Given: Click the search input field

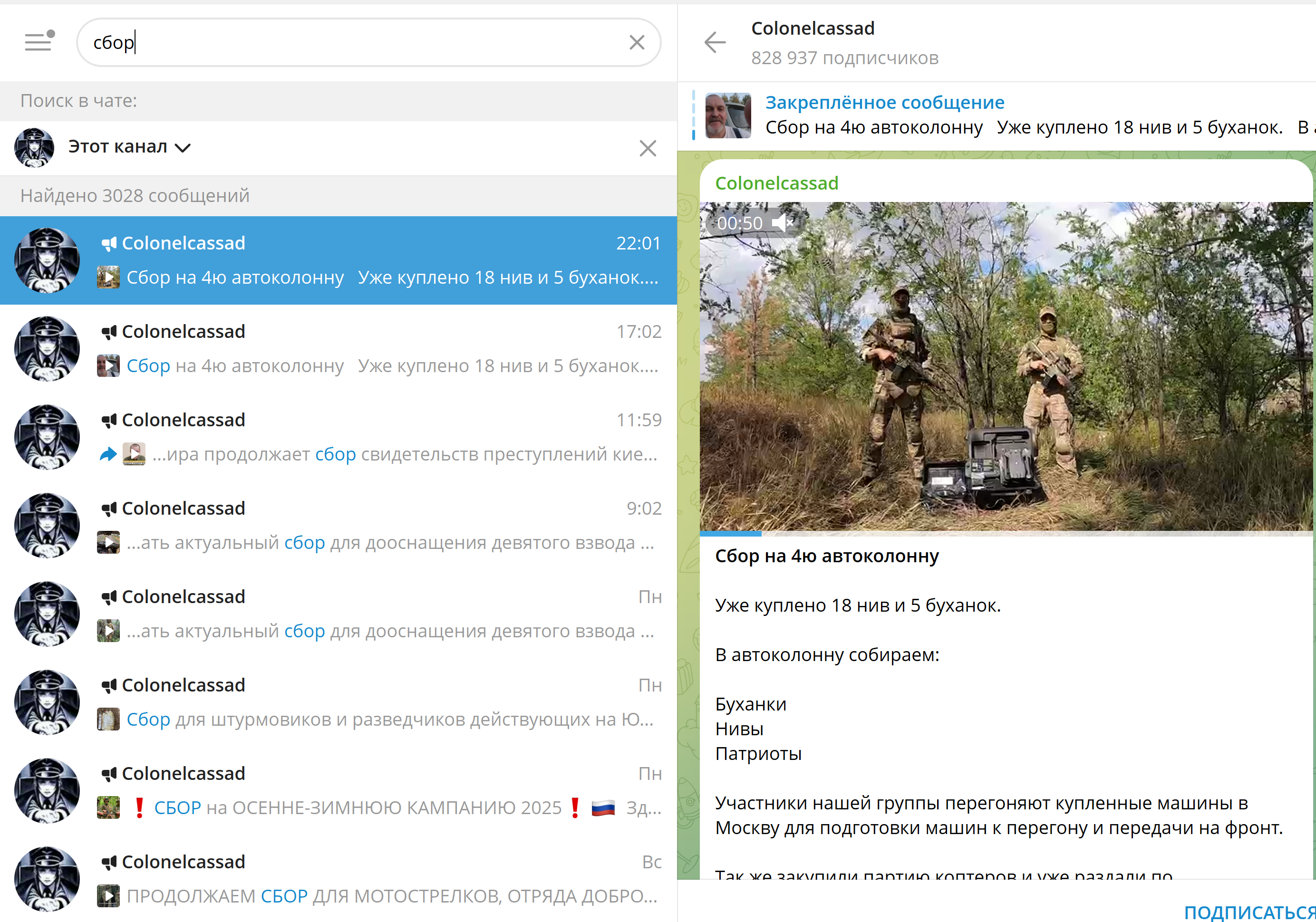Looking at the screenshot, I should [x=355, y=42].
